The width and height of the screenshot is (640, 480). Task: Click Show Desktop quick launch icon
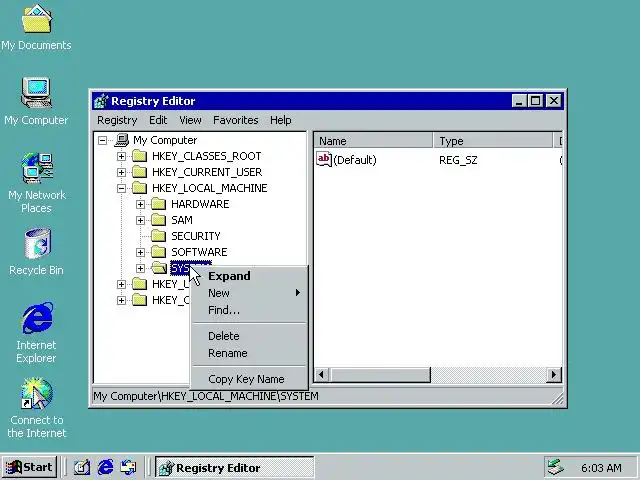click(x=82, y=467)
